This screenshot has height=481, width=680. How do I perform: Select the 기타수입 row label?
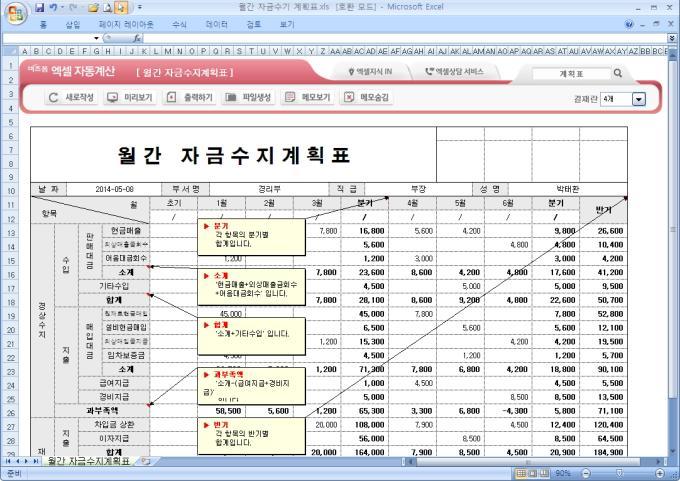[114, 286]
